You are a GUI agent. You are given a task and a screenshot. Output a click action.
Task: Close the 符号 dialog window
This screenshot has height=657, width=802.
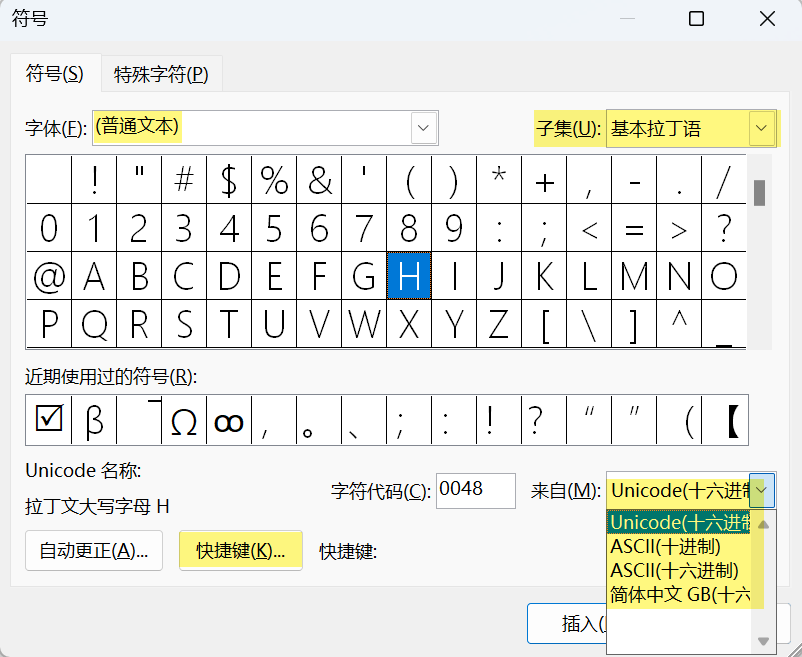coord(767,19)
